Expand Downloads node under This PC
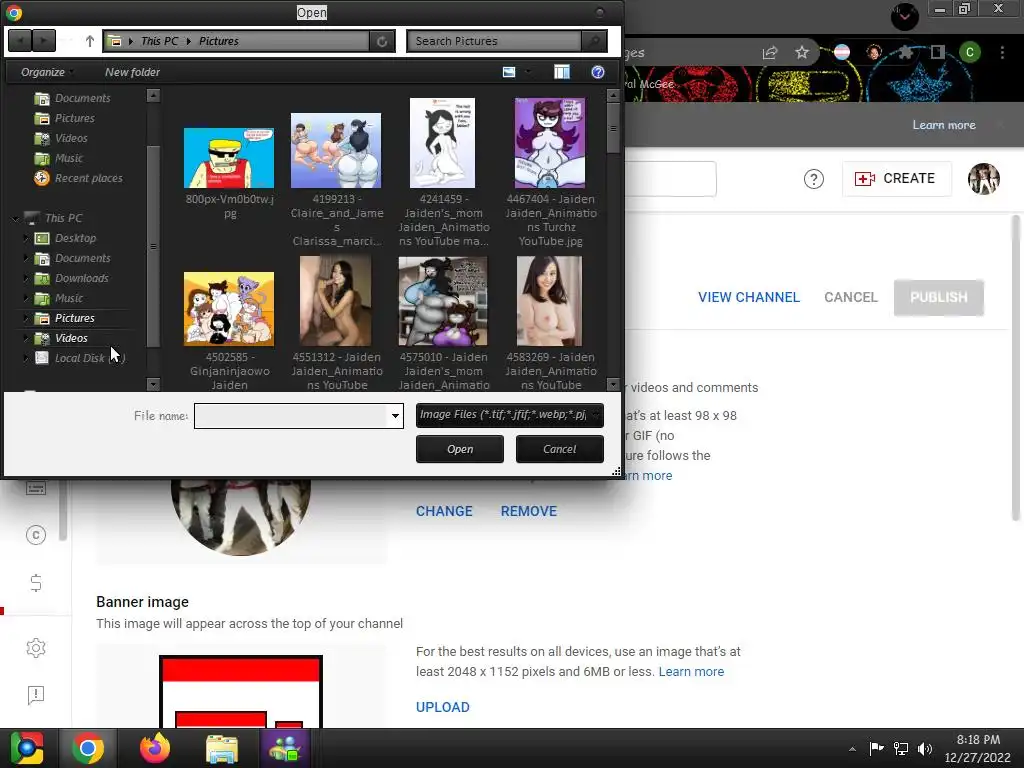This screenshot has height=768, width=1024. tap(25, 278)
